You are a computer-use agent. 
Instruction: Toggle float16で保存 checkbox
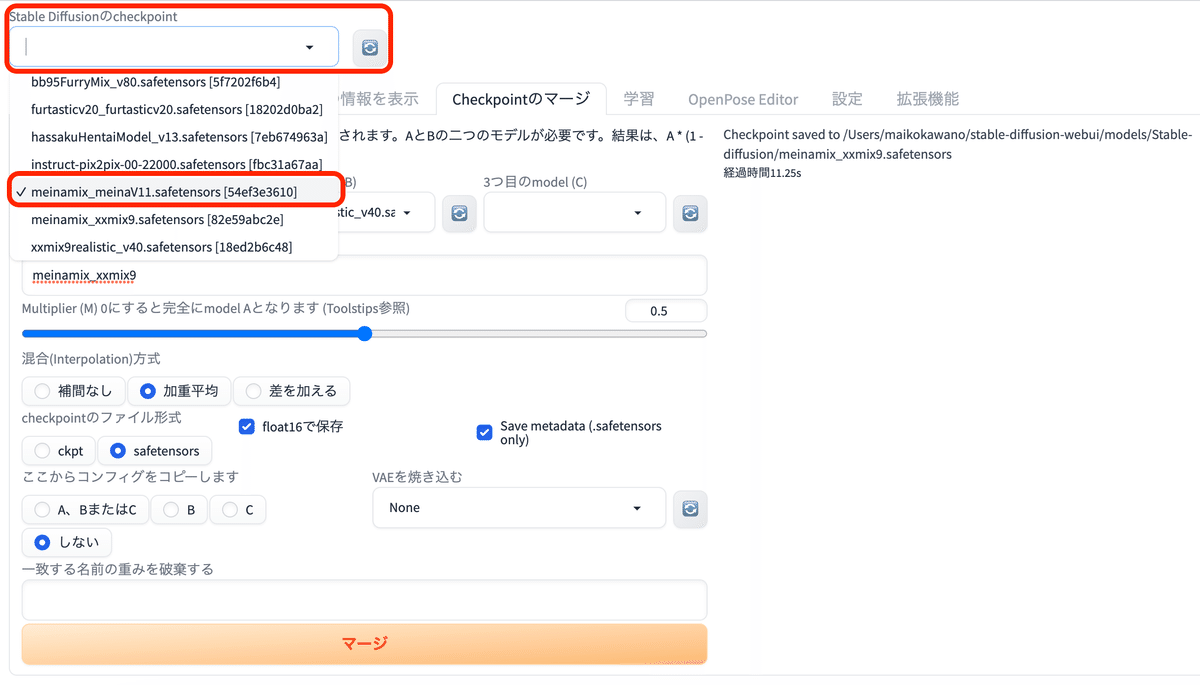(247, 426)
